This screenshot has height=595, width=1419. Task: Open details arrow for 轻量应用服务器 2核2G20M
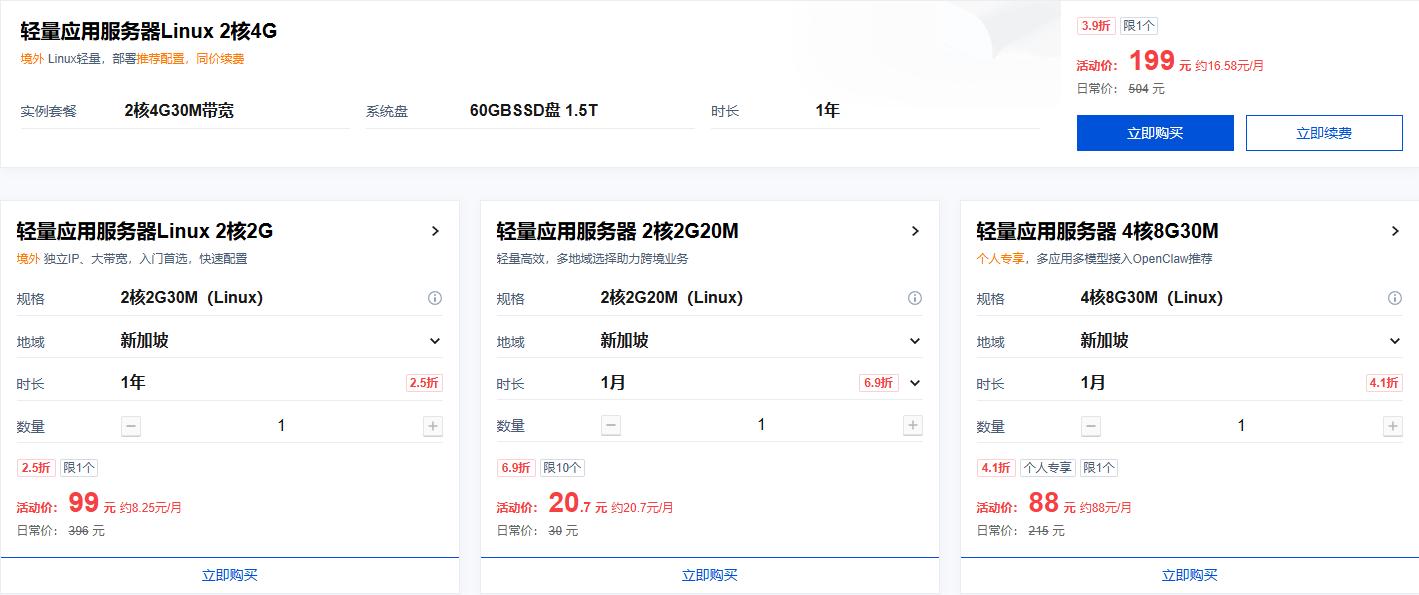[915, 231]
